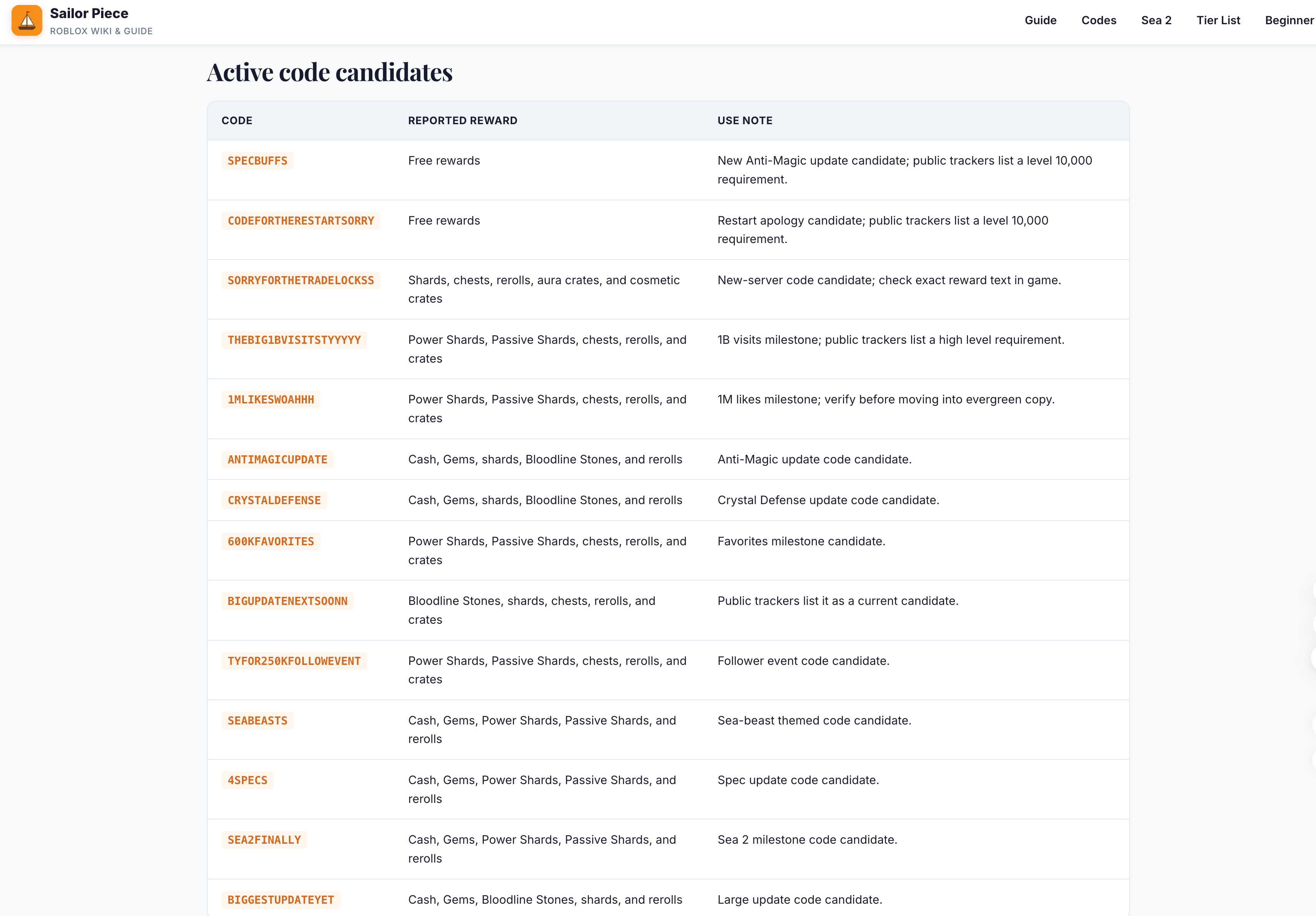
Task: Select the SEABEASTS code chip
Action: pos(257,721)
